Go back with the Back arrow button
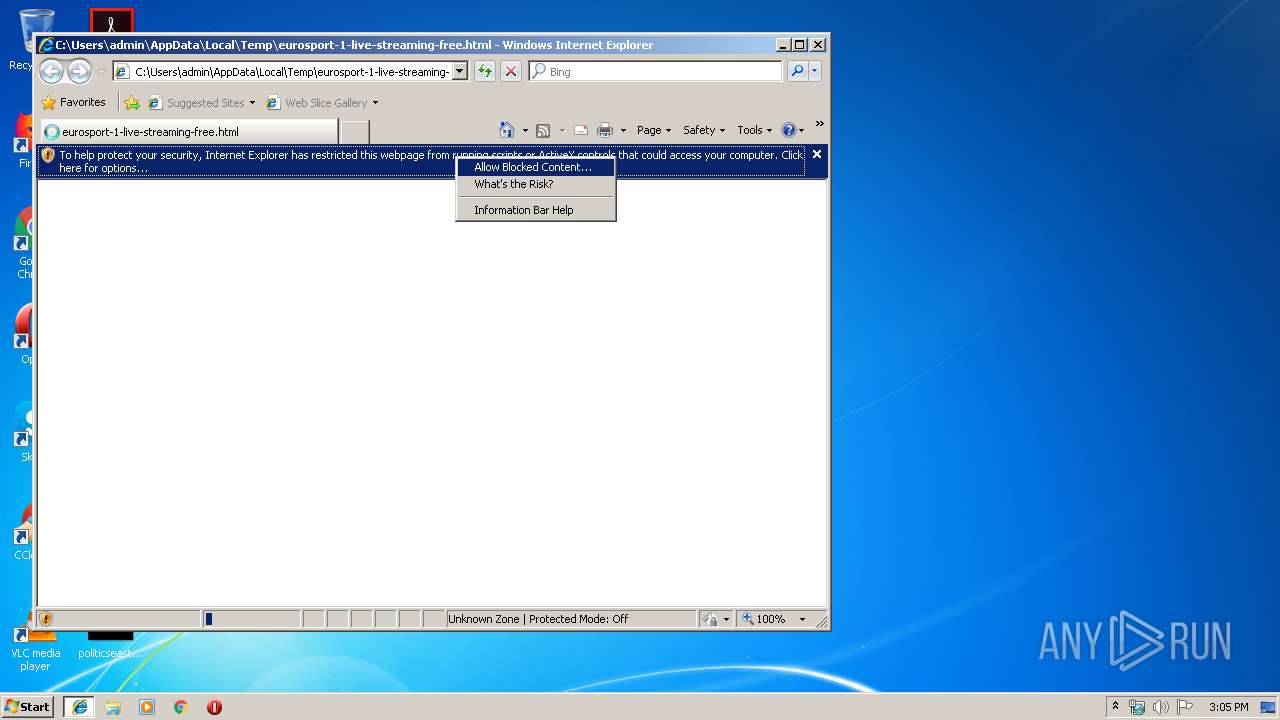This screenshot has width=1280, height=720. [x=51, y=71]
